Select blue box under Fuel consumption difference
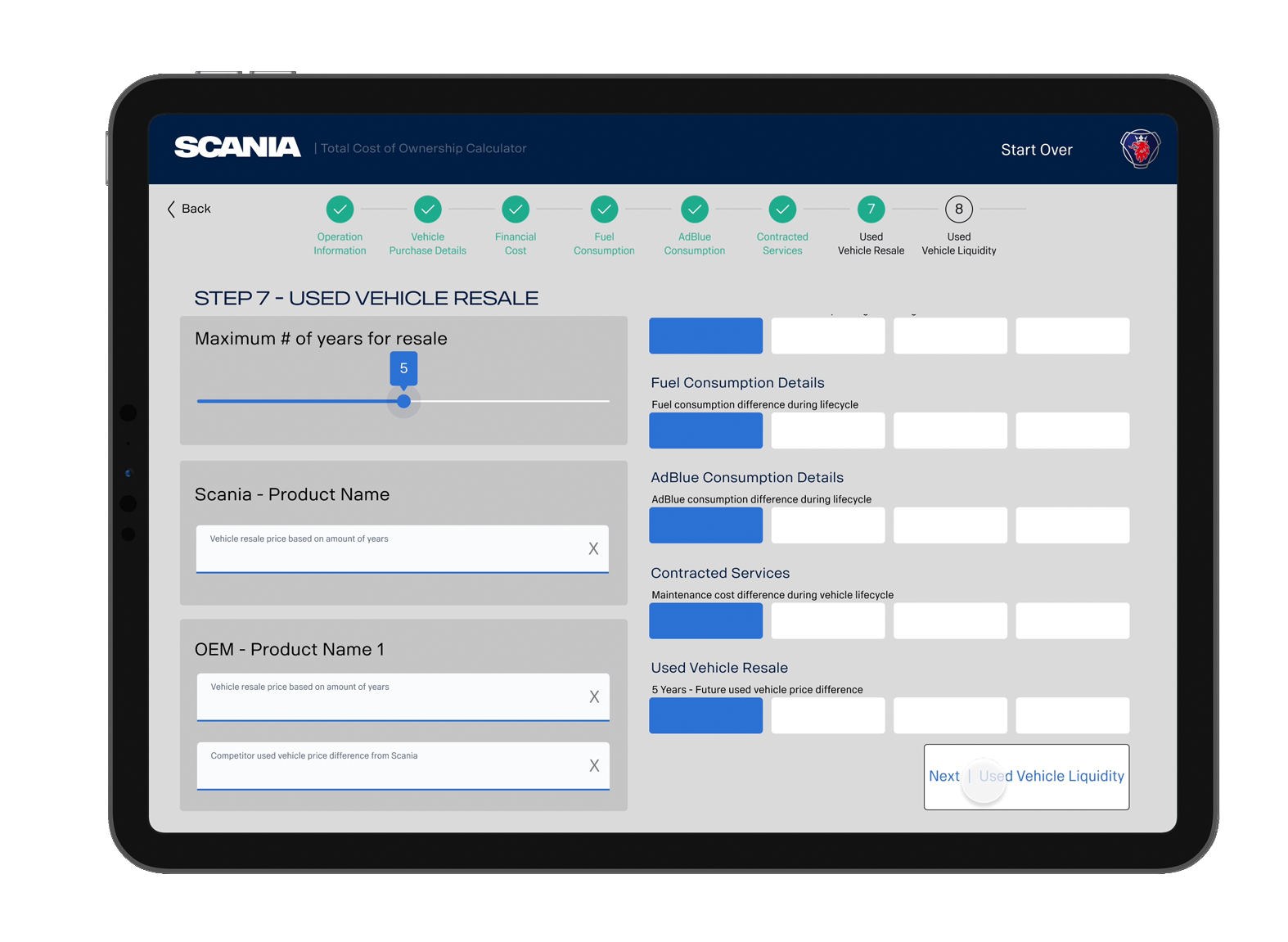Image resolution: width=1288 pixels, height=942 pixels. [x=705, y=430]
